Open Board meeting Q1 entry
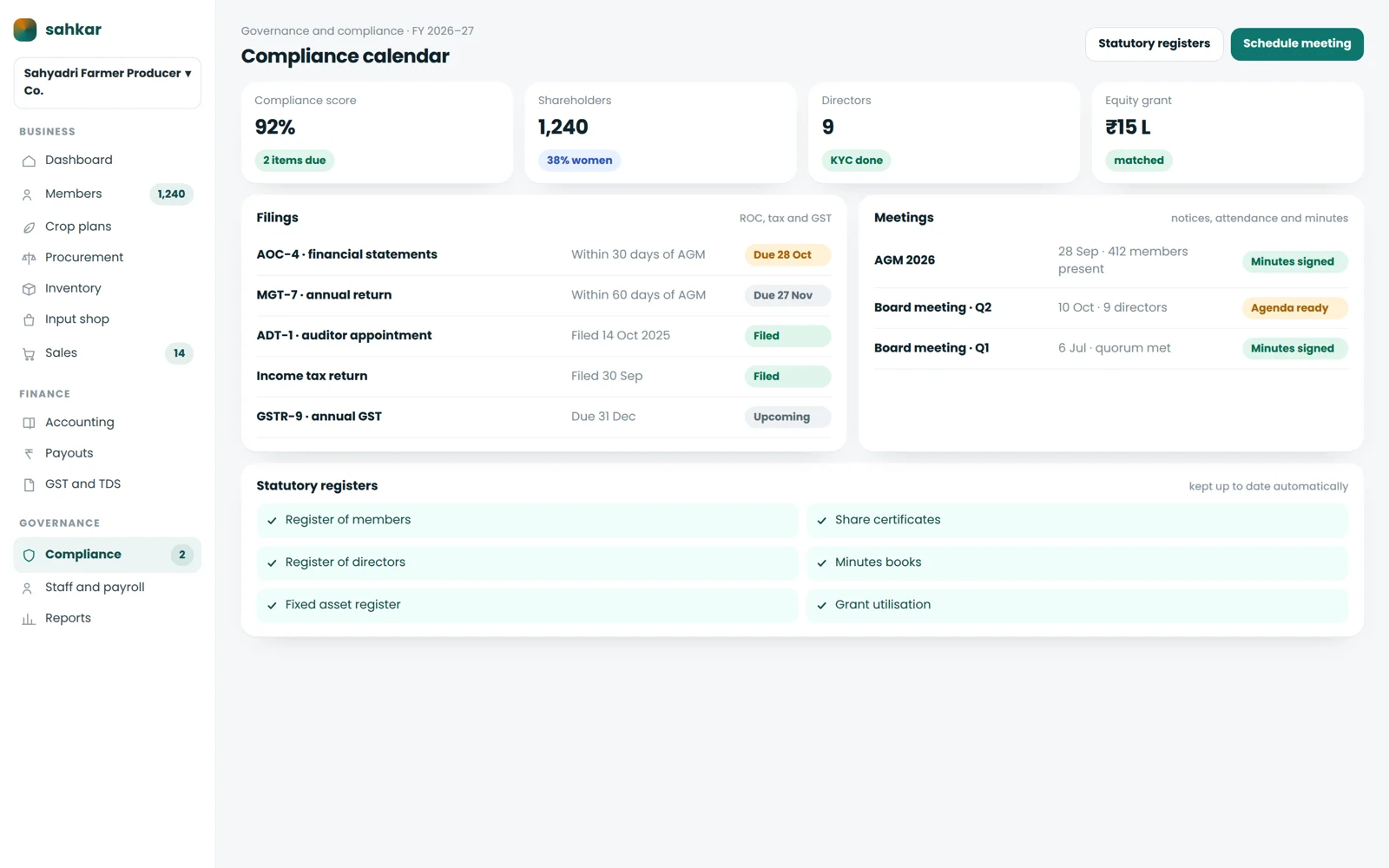The width and height of the screenshot is (1389, 868). tap(1110, 348)
